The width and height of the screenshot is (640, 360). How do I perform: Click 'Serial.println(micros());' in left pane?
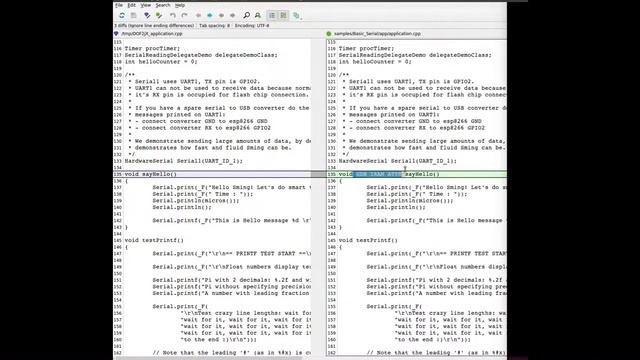[196, 201]
